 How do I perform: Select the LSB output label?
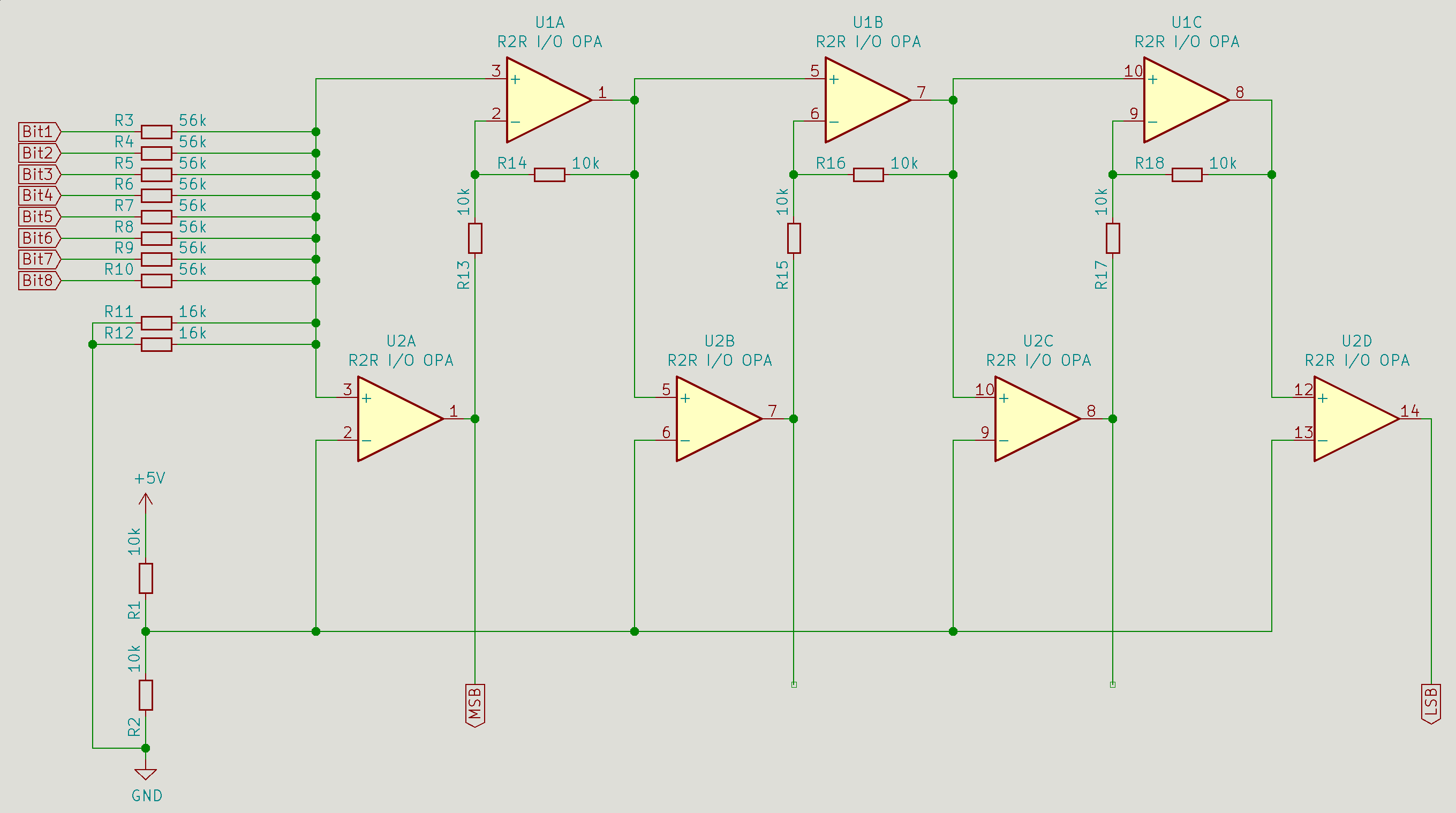tap(1431, 704)
